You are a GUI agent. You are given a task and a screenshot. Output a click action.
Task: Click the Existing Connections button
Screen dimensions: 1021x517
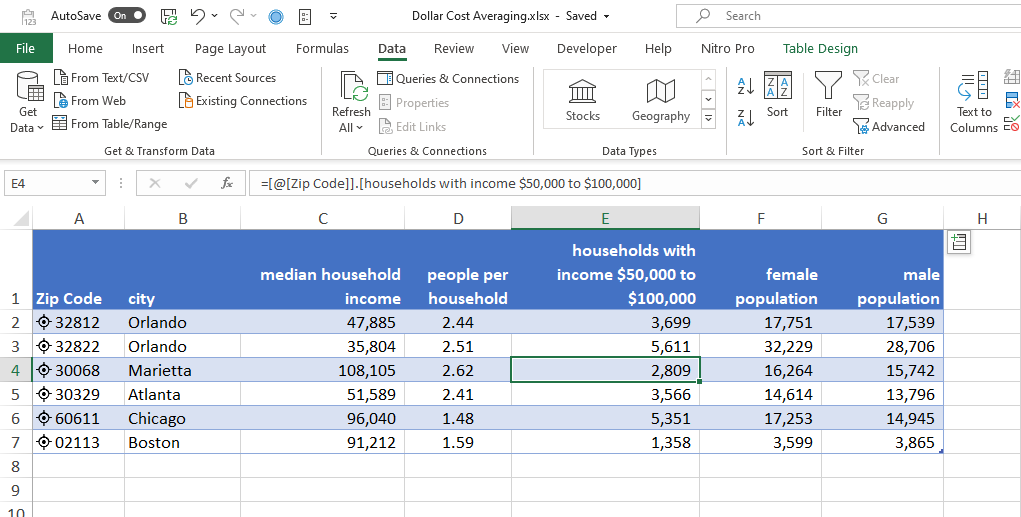click(x=243, y=101)
